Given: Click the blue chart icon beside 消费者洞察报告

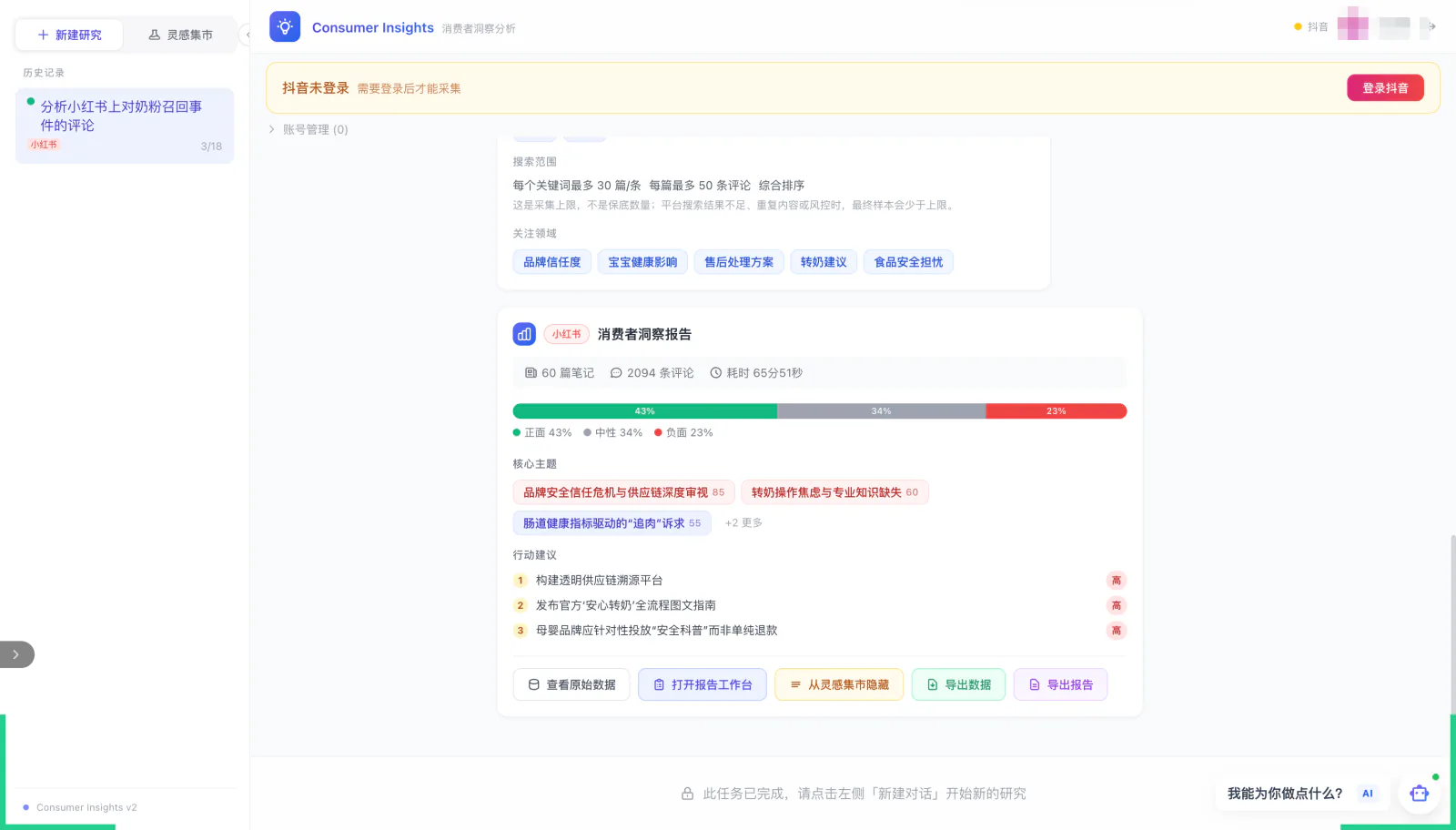Looking at the screenshot, I should click(524, 334).
